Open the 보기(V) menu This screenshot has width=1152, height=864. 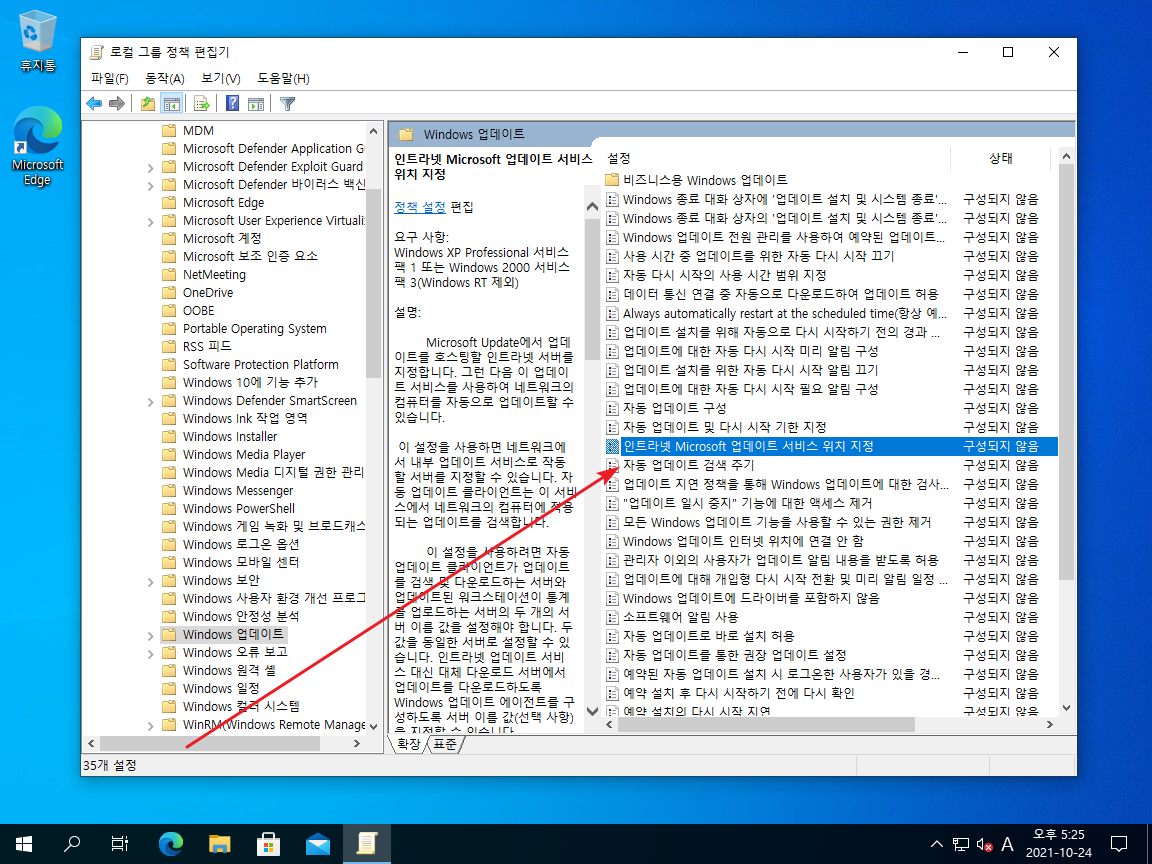coord(221,79)
